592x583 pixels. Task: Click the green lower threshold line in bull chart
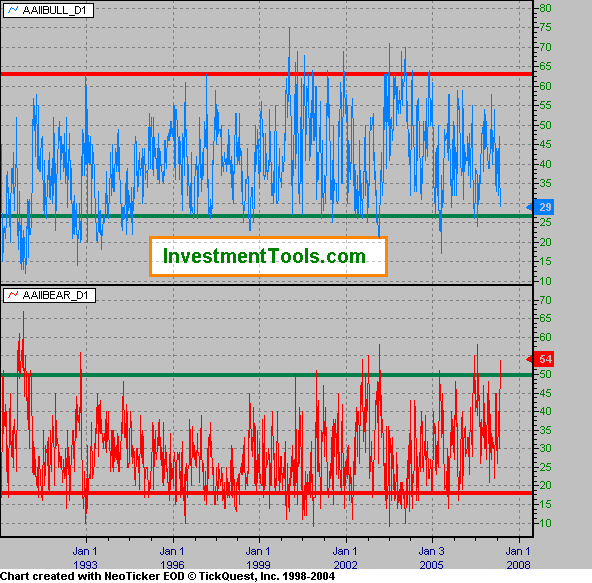coord(267,216)
